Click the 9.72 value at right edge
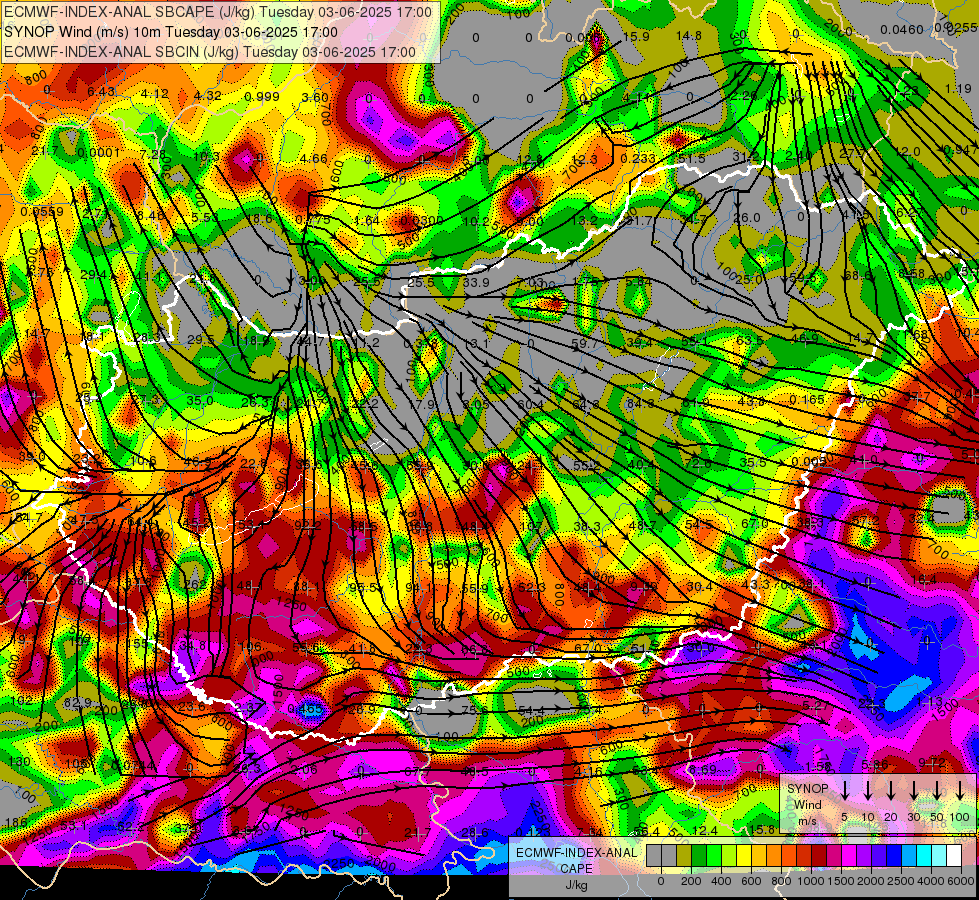Screen dimensions: 979x900 click(932, 763)
